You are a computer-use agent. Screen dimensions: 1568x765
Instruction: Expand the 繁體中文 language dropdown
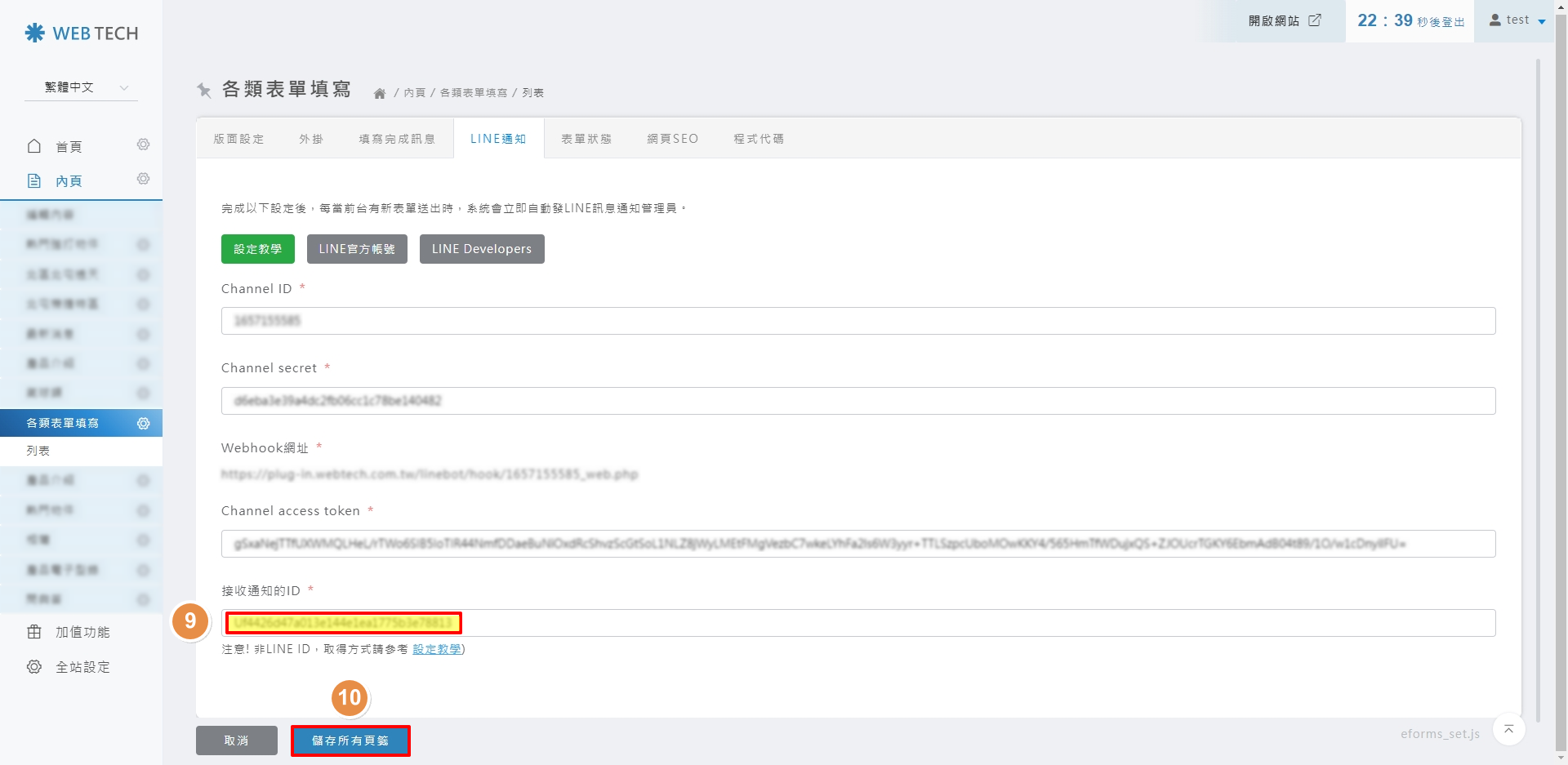tap(82, 87)
